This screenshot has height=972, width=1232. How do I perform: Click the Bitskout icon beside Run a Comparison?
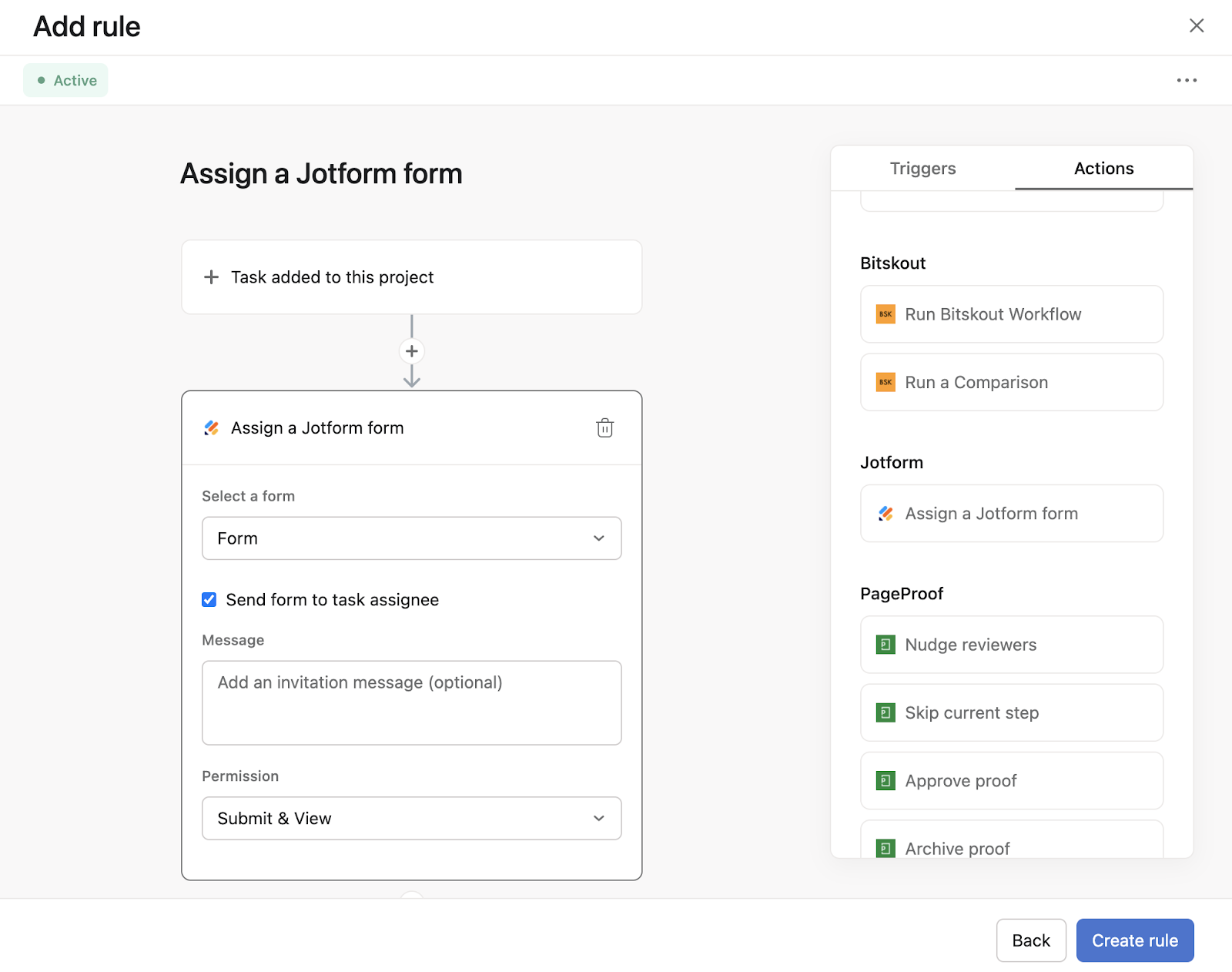point(885,382)
